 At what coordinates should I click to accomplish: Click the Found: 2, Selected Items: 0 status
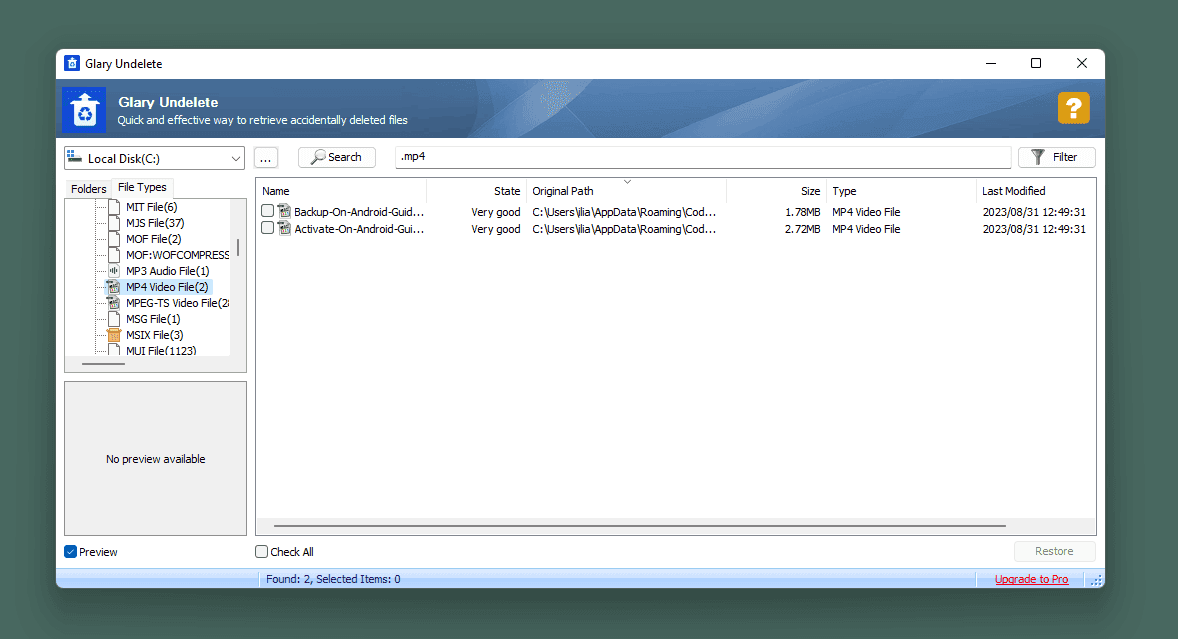(333, 579)
